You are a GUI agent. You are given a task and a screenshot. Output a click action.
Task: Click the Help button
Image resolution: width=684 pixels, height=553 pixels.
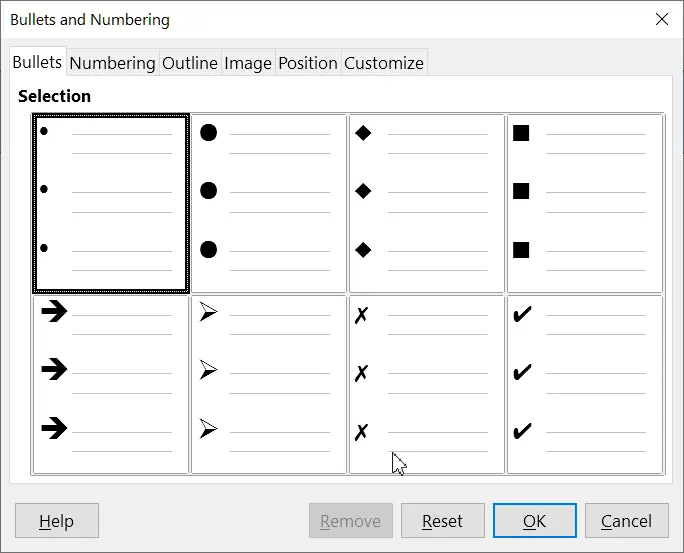57,521
